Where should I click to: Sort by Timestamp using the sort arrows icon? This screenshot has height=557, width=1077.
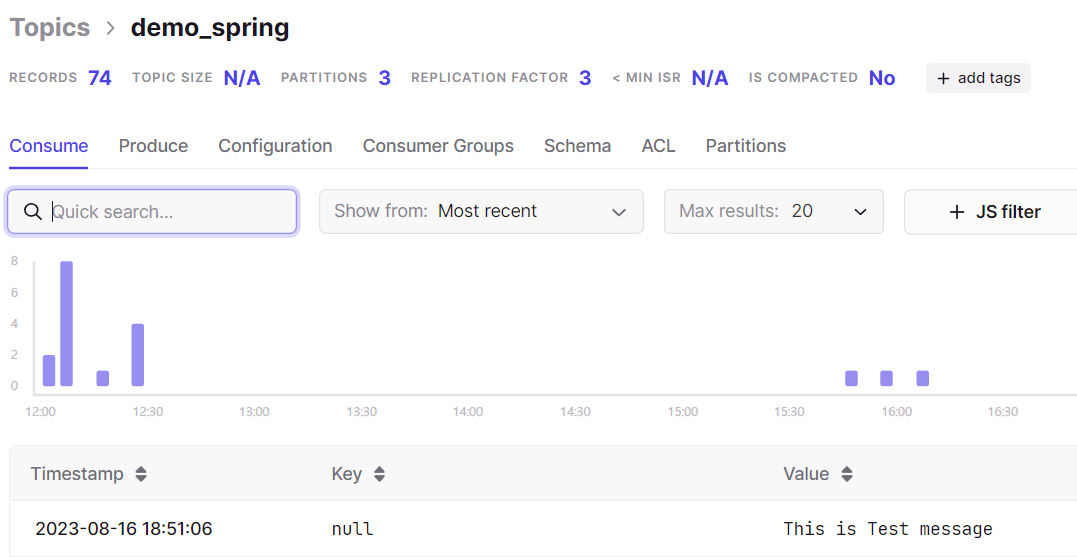click(141, 474)
